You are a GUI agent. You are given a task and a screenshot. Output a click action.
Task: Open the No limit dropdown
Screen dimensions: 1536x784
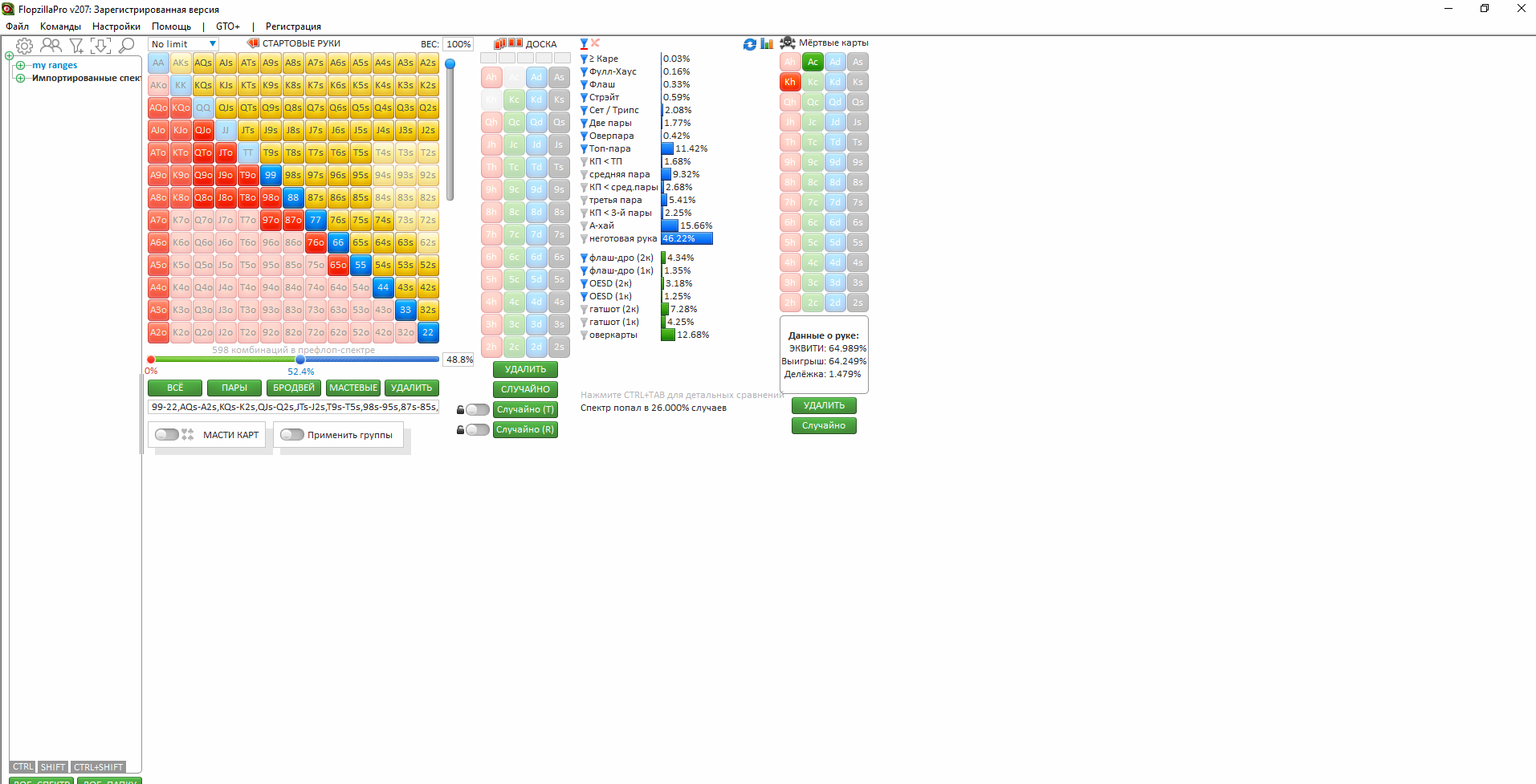coord(184,44)
